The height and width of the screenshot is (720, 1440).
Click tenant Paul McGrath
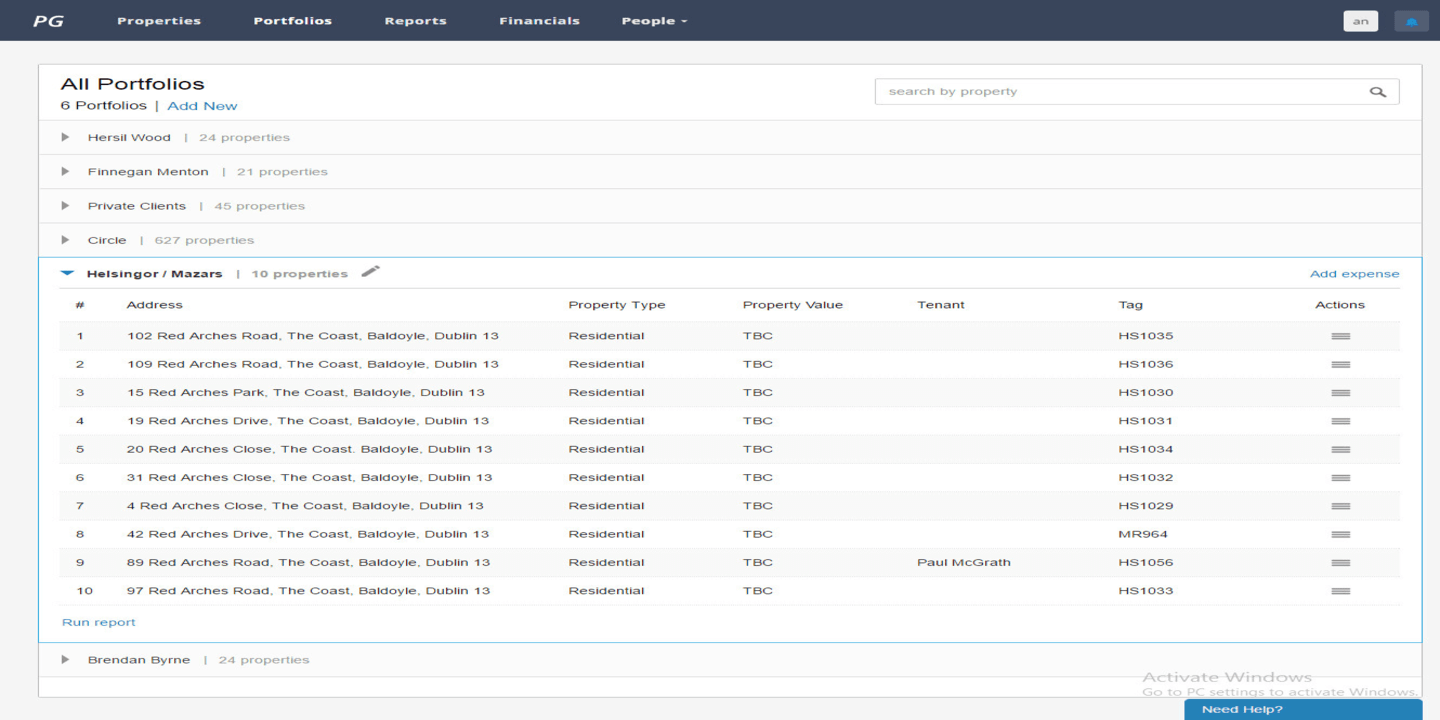(x=964, y=563)
